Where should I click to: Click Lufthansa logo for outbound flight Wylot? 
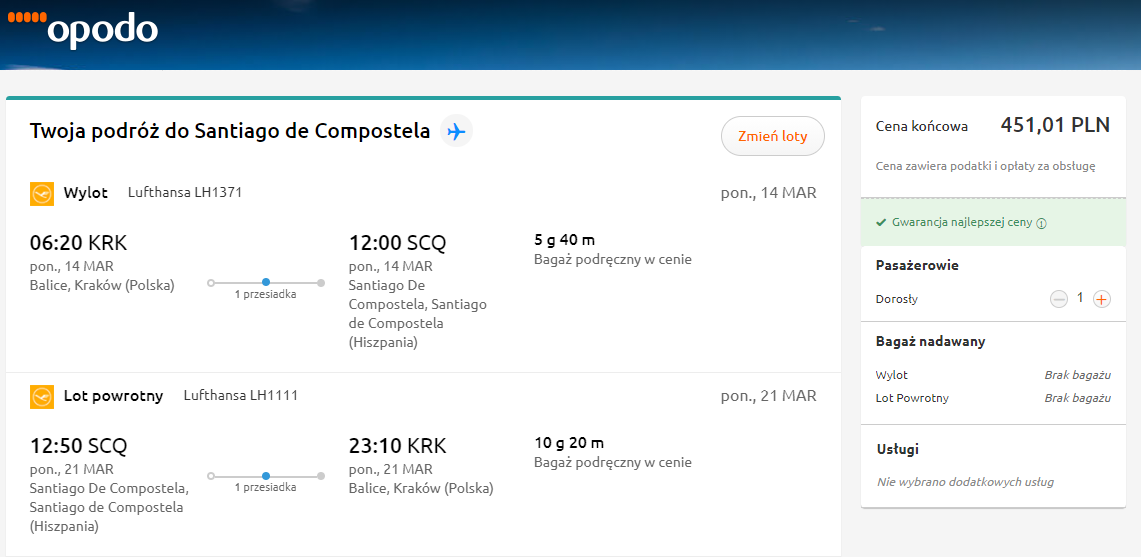[42, 194]
